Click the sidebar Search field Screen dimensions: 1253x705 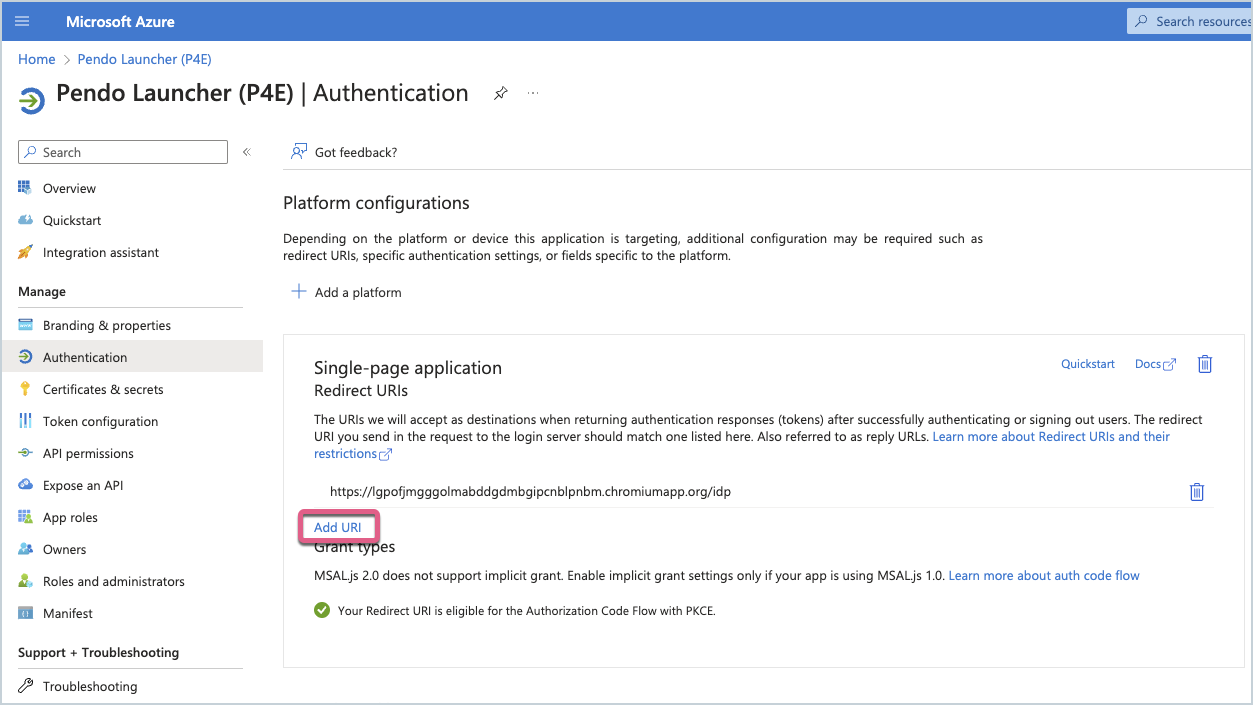123,152
